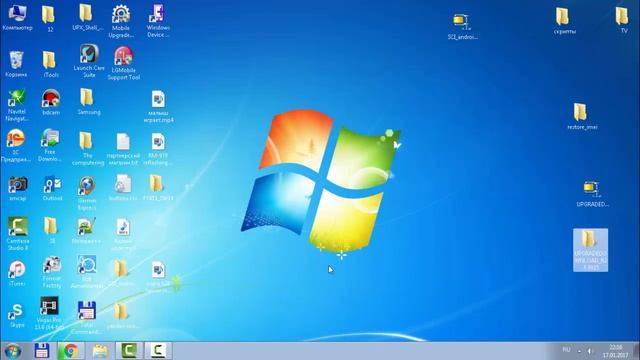Select the Free Download shortcut
Image resolution: width=640 pixels, height=360 pixels.
pyautogui.click(x=50, y=145)
